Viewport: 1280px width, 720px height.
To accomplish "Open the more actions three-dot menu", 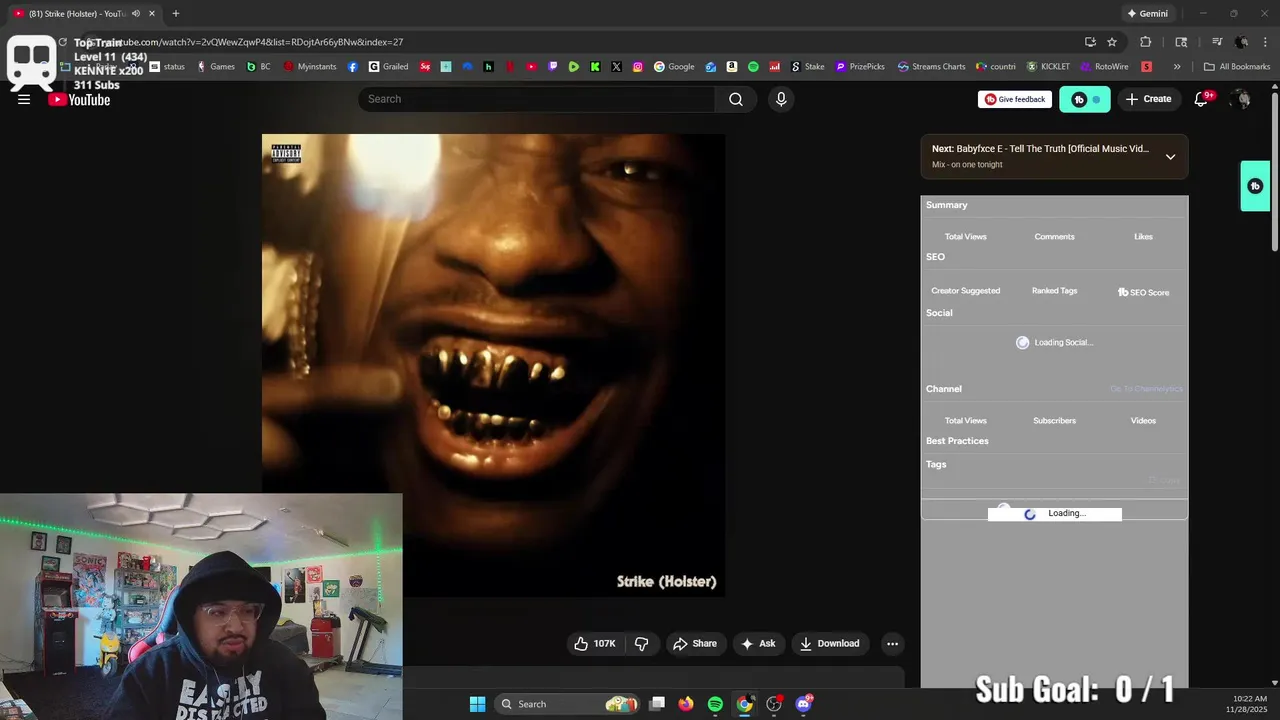I will pyautogui.click(x=892, y=644).
